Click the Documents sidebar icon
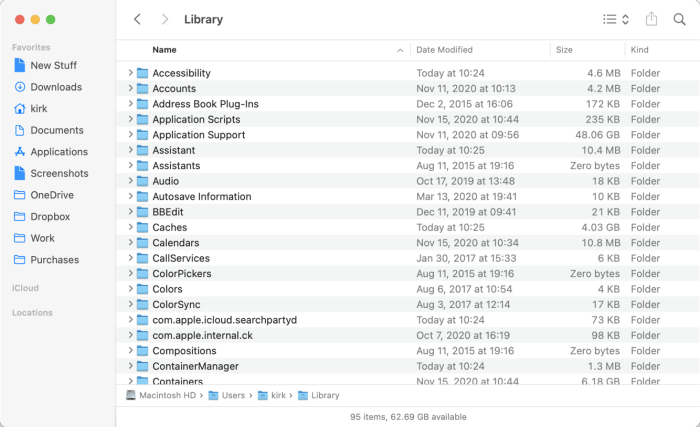Image resolution: width=700 pixels, height=427 pixels. point(20,130)
